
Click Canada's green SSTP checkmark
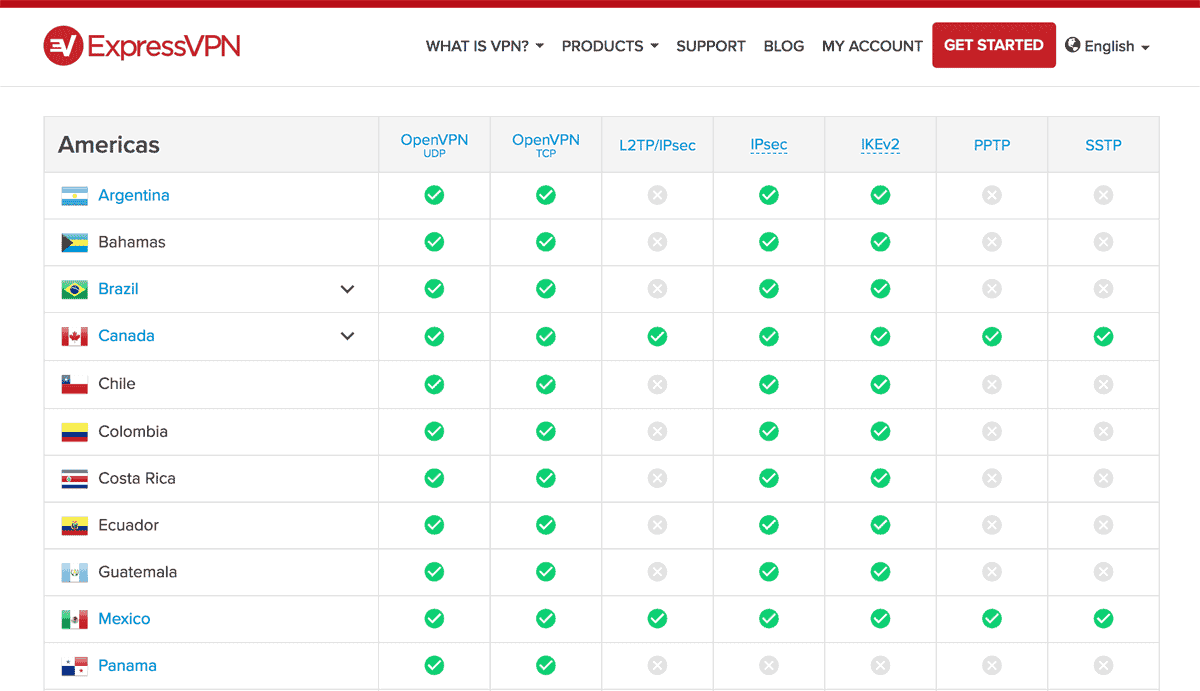click(1103, 337)
